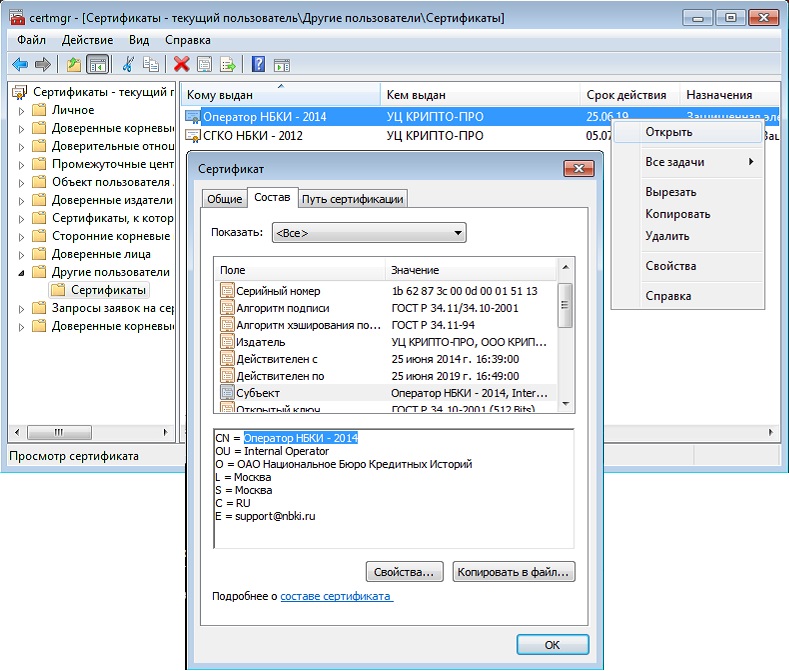Switch to the Путь сертификации tab
This screenshot has width=789, height=671.
352,199
